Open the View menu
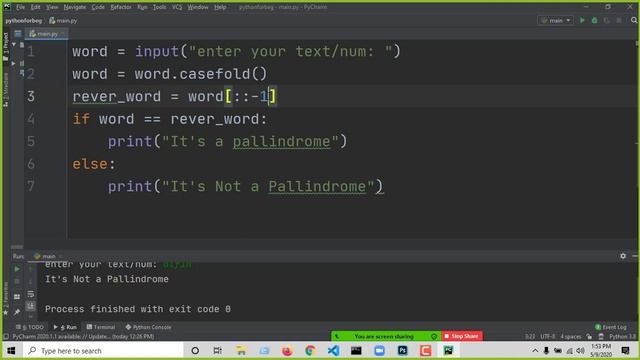640x360 pixels. coord(52,7)
